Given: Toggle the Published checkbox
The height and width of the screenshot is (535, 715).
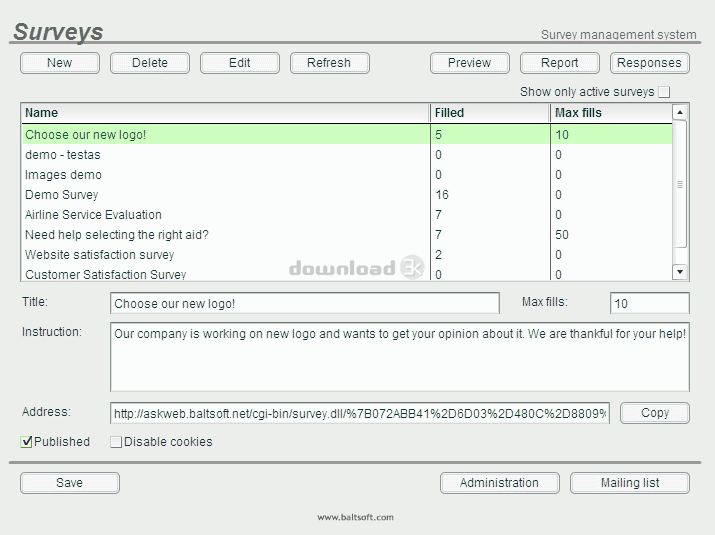Looking at the screenshot, I should (26, 442).
